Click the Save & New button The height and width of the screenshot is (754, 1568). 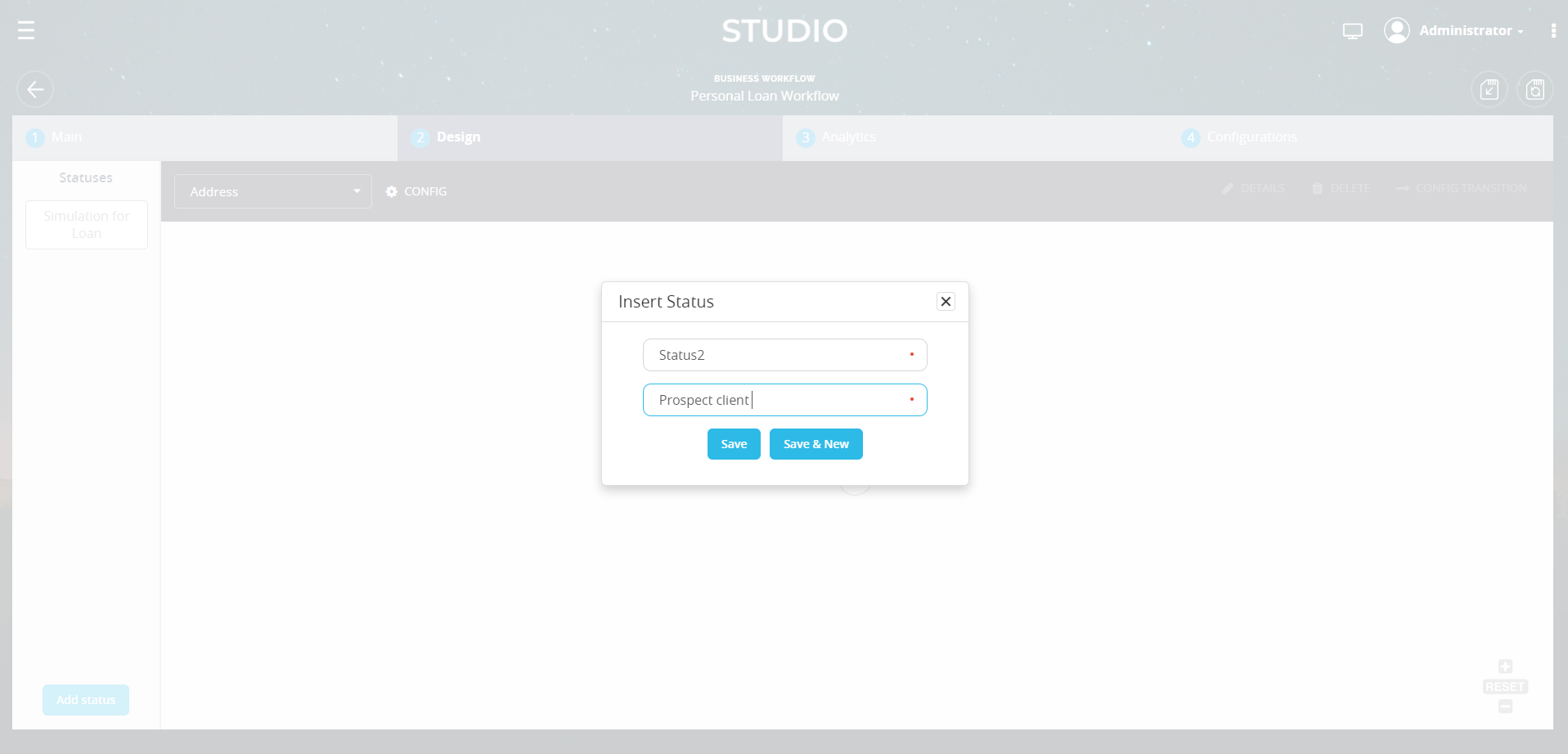tap(815, 443)
